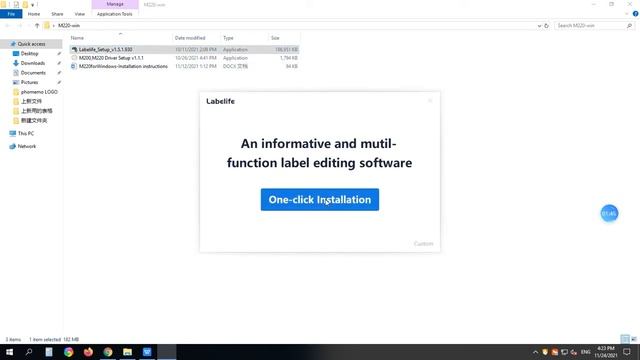The height and width of the screenshot is (360, 640).
Task: Select Network in navigation pane
Action: [27, 146]
